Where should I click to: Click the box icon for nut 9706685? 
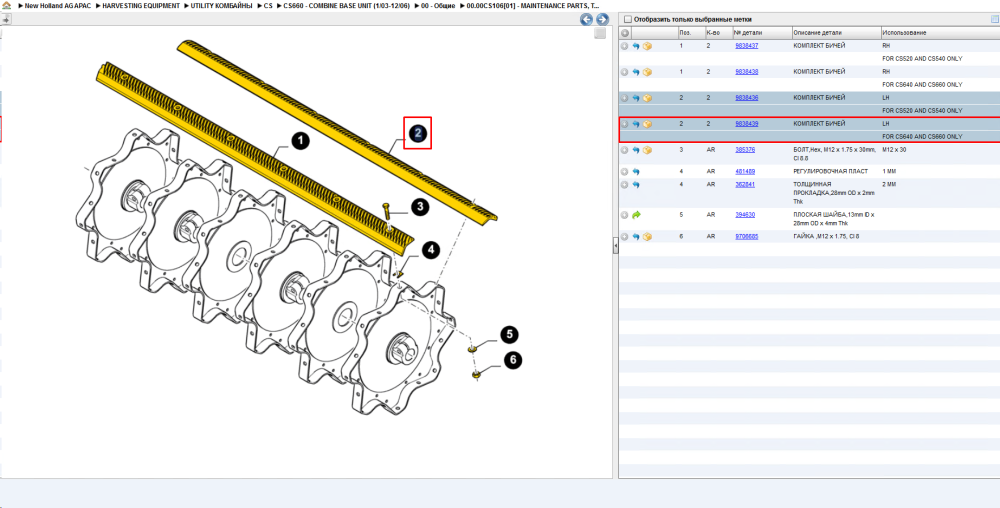[x=647, y=237]
